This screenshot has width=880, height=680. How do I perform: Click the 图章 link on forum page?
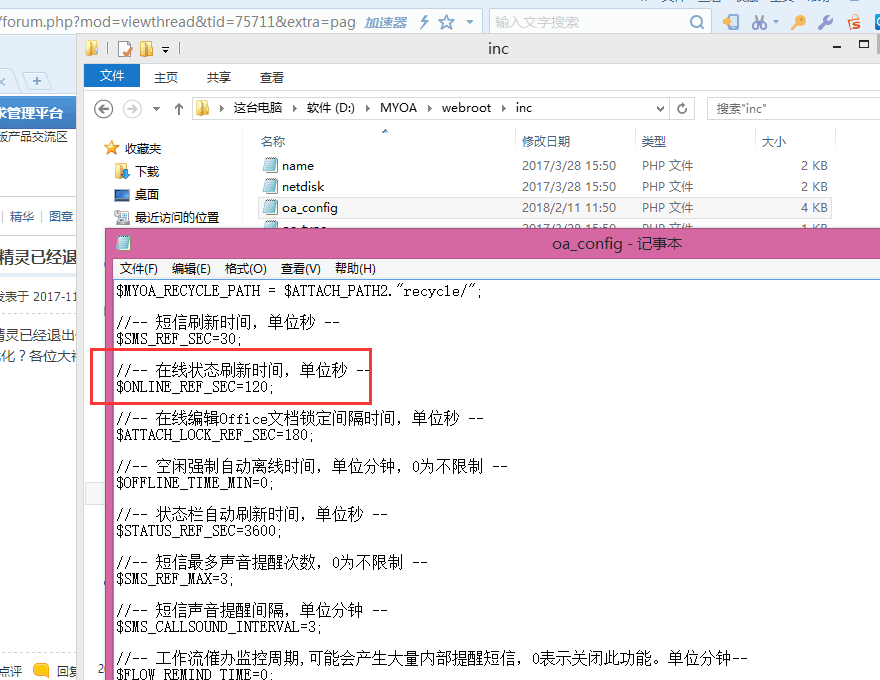tap(61, 216)
